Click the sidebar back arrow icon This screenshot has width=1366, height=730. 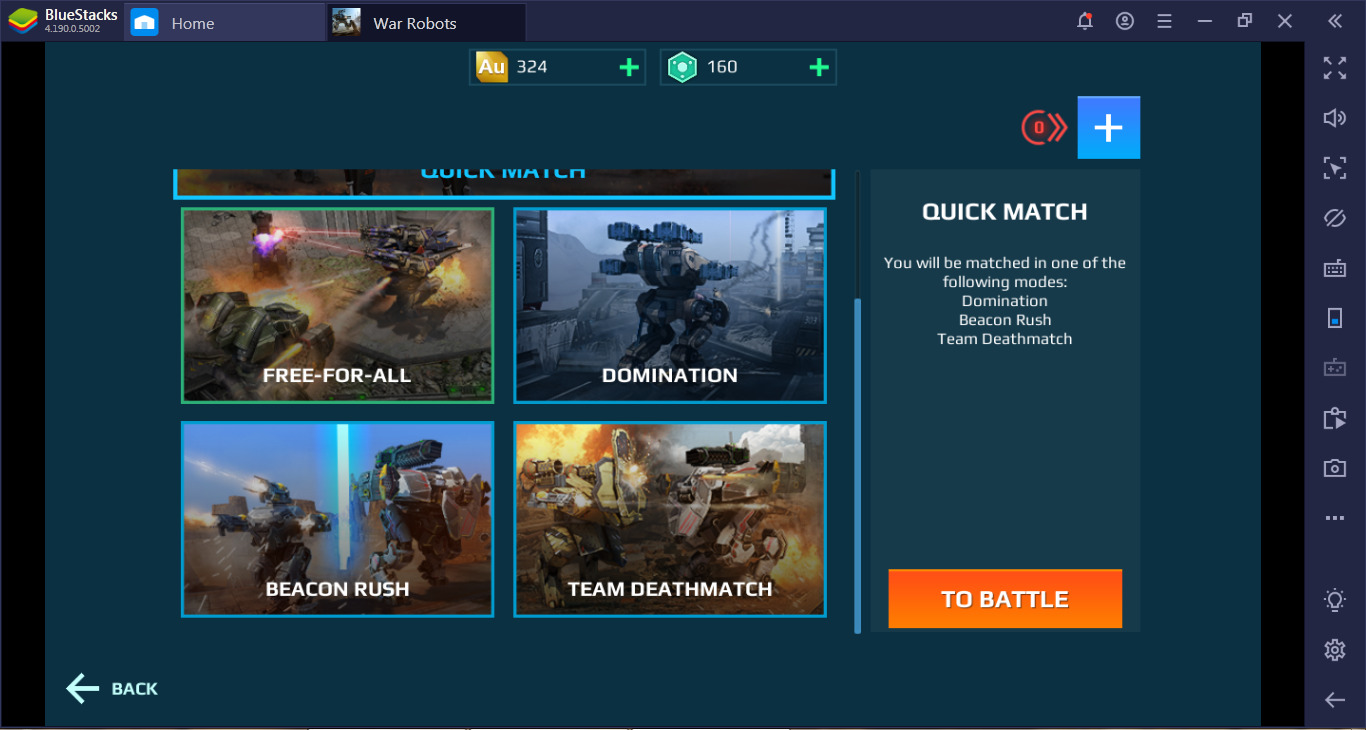[x=1335, y=700]
